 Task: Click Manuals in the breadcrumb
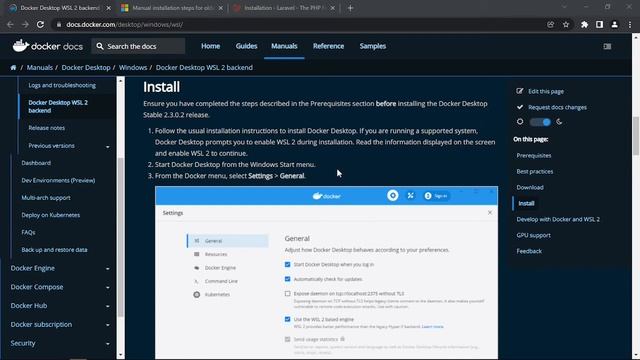coord(40,68)
